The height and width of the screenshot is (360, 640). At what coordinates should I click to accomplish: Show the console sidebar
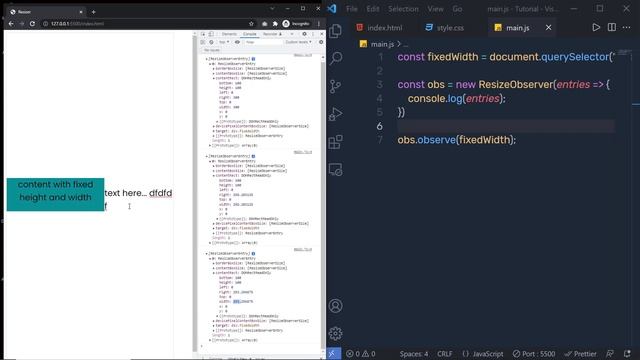(203, 42)
